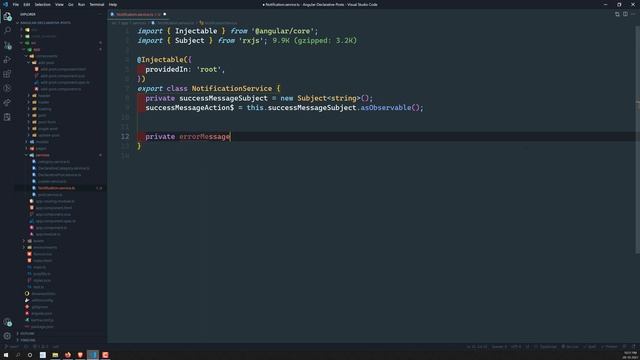
Task: Click unsaved-changes dot on the editor tab
Action: point(165,14)
